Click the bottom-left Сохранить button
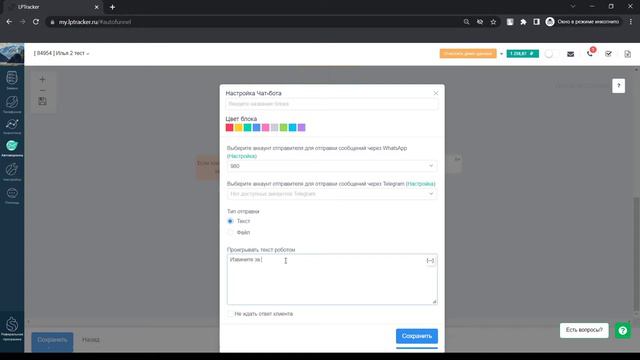Image resolution: width=640 pixels, height=360 pixels. coord(52,340)
